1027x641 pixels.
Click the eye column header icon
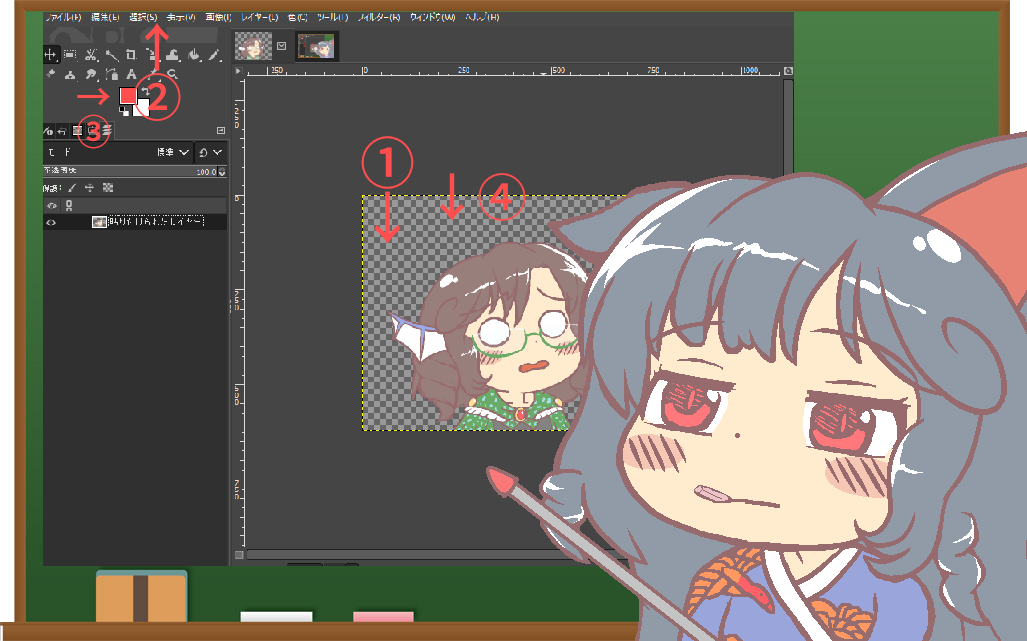(x=52, y=206)
